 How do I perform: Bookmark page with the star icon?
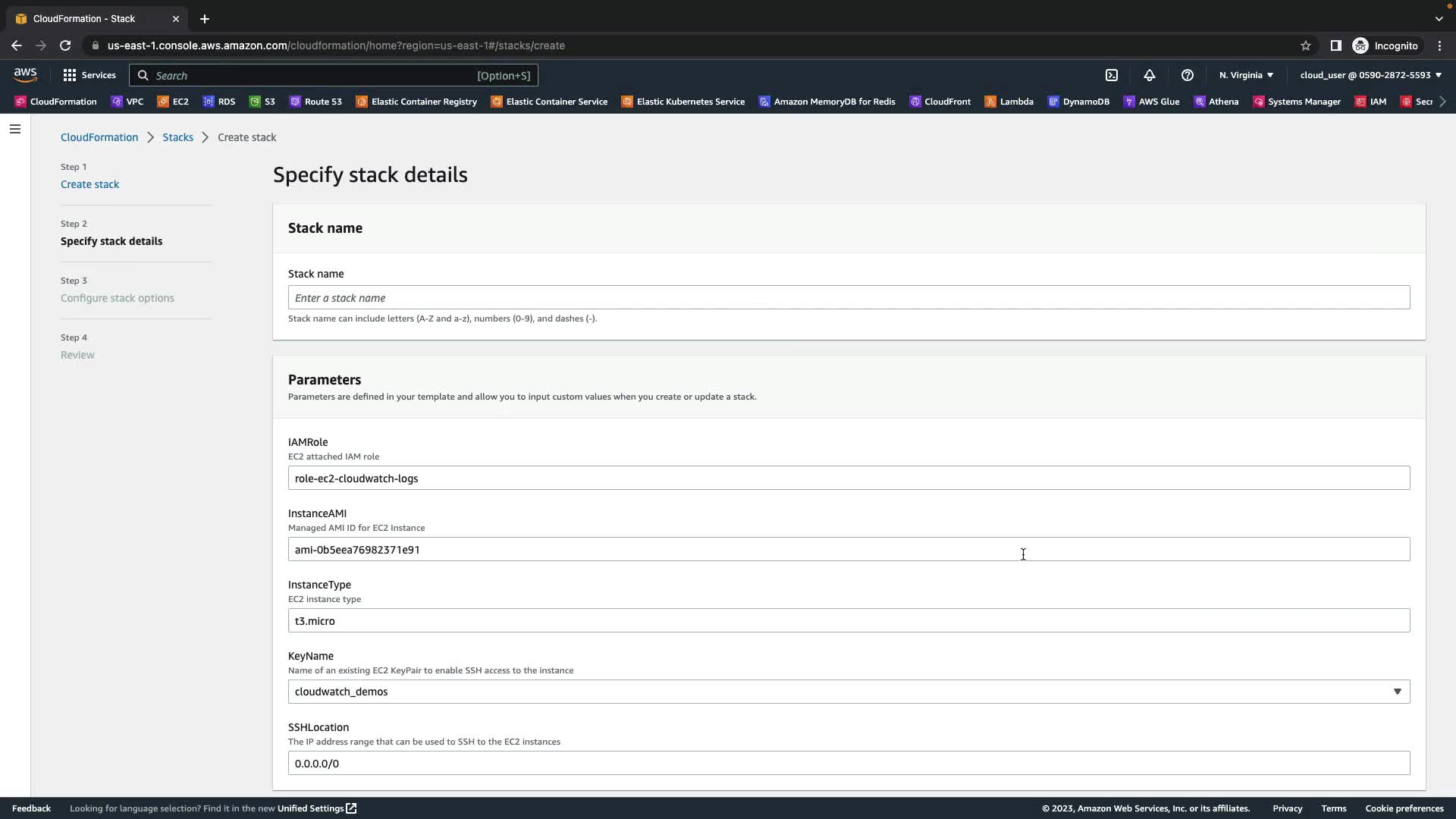point(1306,45)
